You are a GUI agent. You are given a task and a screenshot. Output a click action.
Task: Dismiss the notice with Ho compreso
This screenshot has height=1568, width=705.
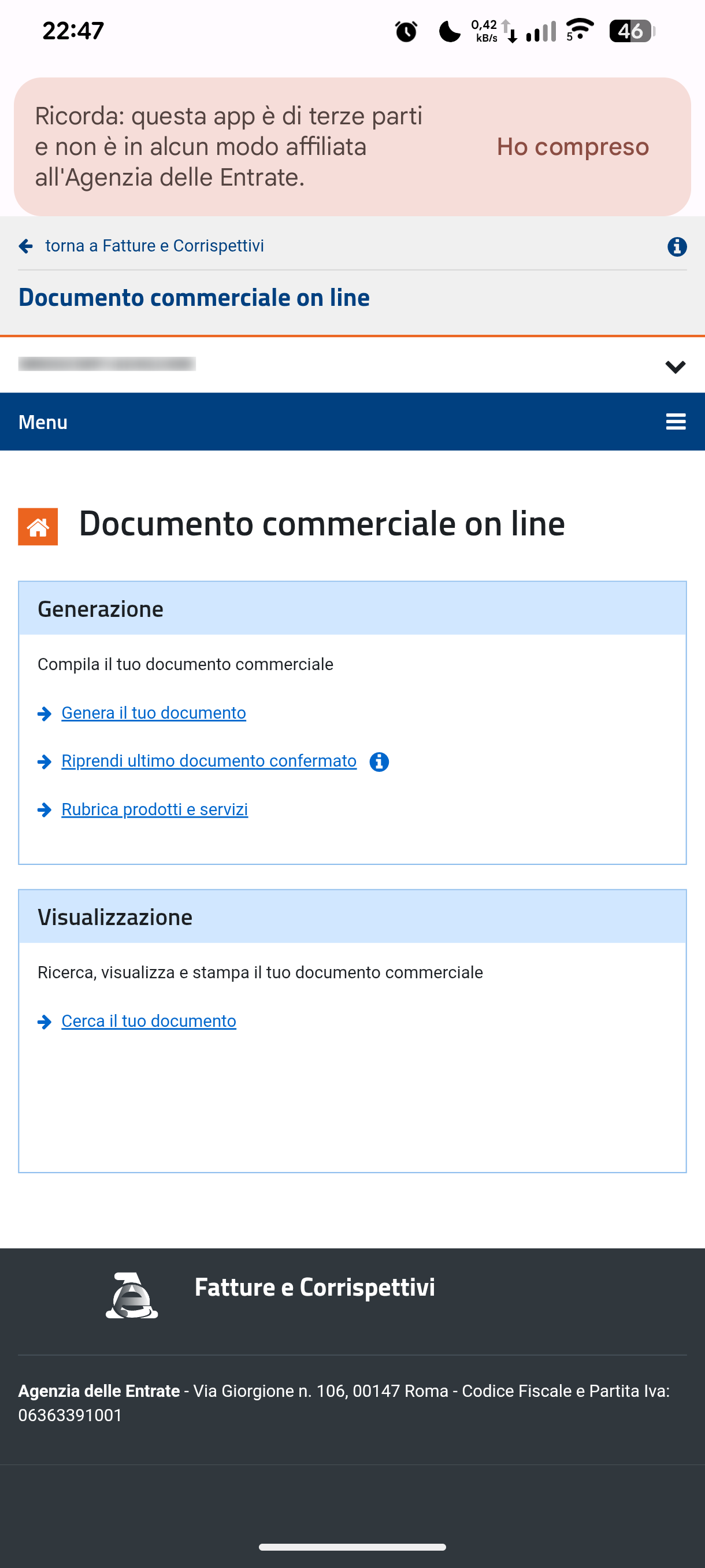(573, 147)
